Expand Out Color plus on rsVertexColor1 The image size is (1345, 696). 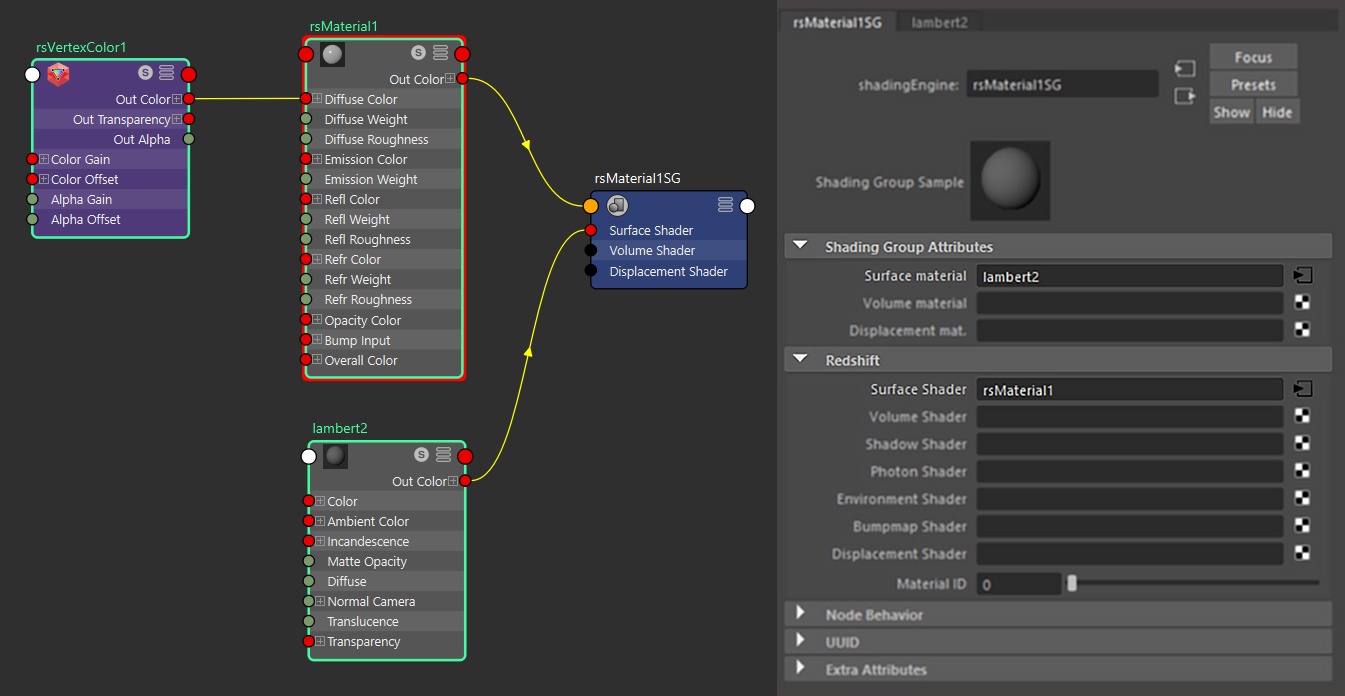[x=177, y=99]
